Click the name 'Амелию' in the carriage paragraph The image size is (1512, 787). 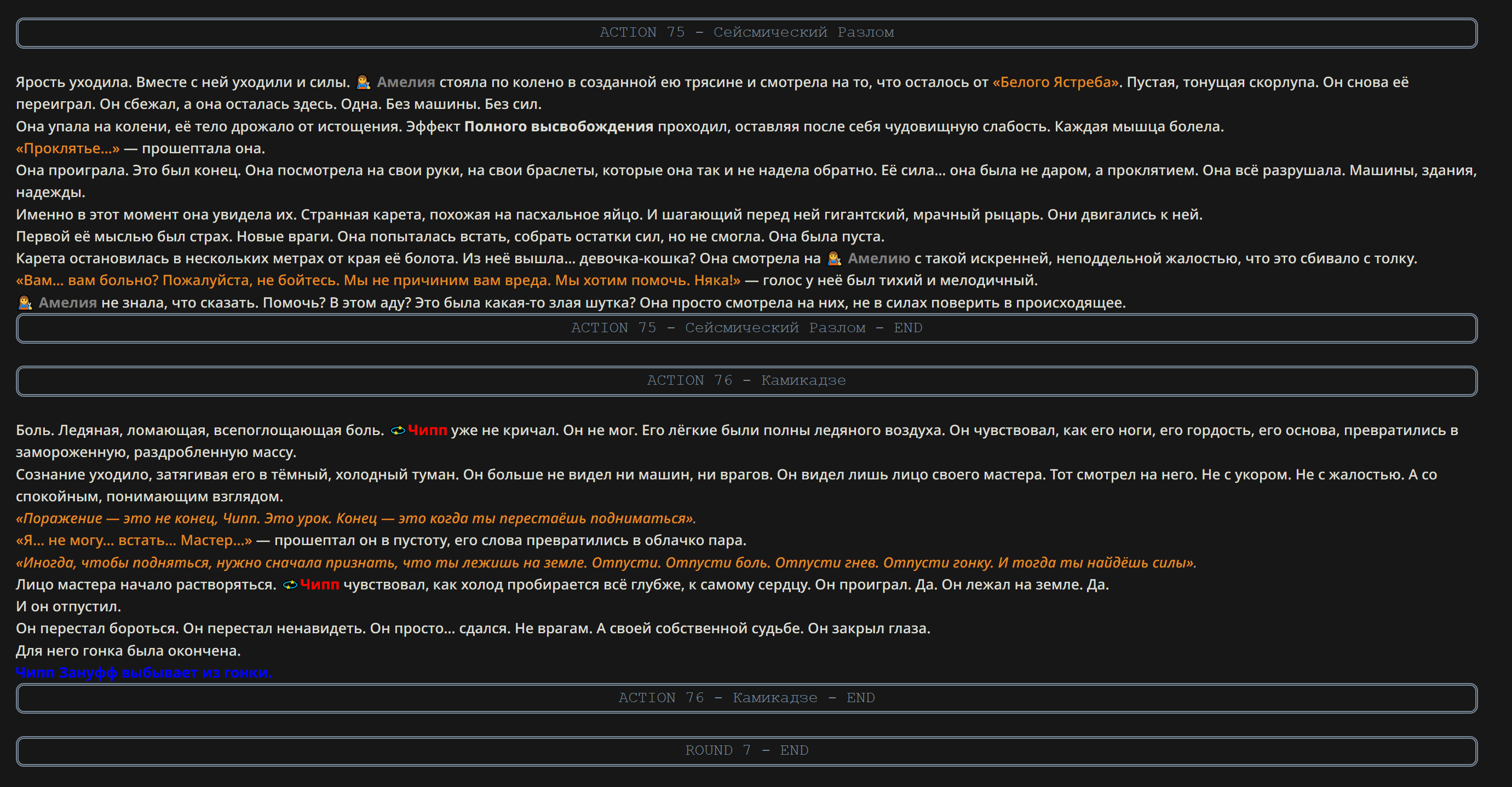pyautogui.click(x=879, y=259)
